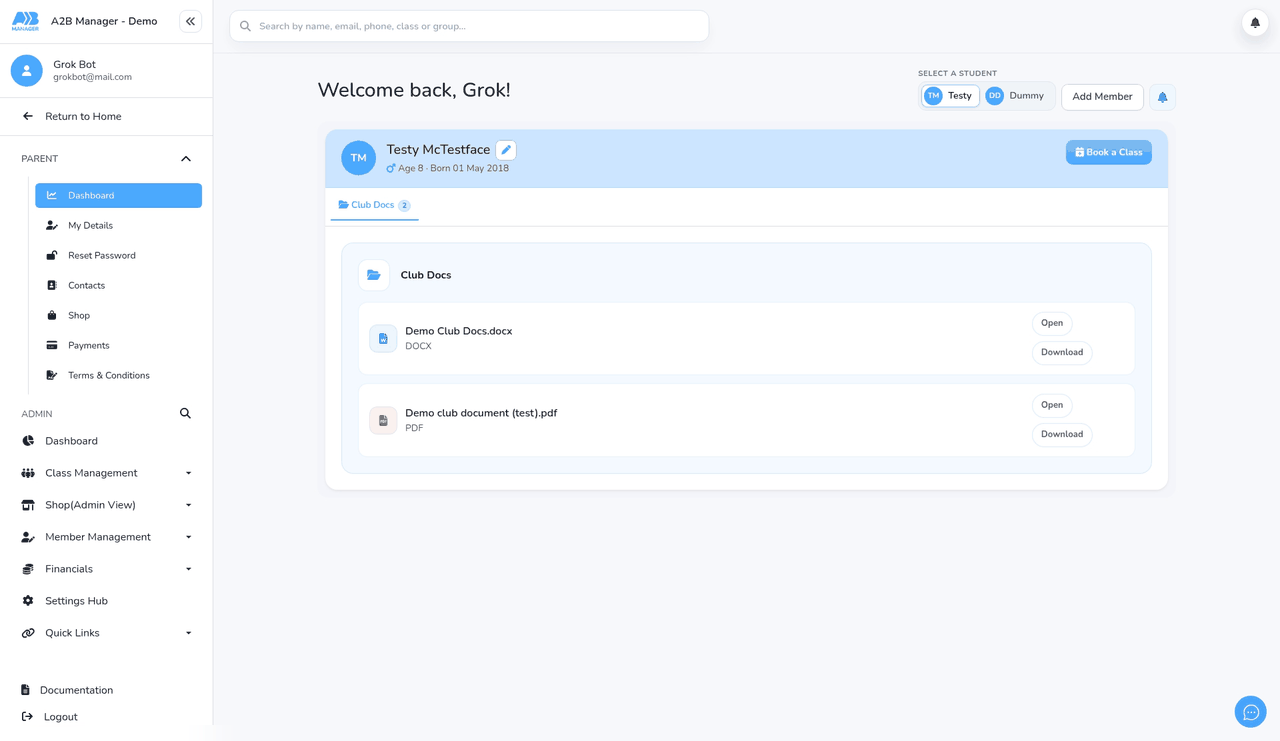Click the Documentation file icon
Image resolution: width=1280 pixels, height=741 pixels.
[26, 690]
